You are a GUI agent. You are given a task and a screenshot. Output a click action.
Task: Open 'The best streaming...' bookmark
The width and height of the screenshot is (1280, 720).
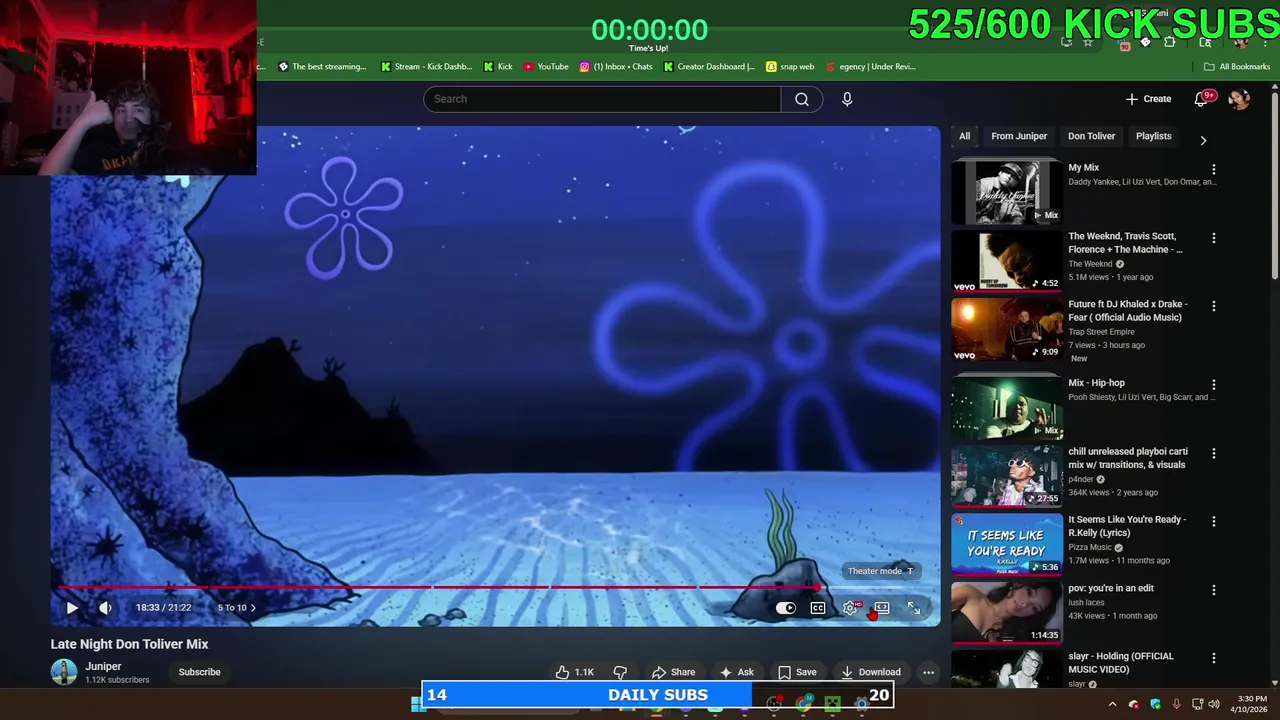pyautogui.click(x=322, y=67)
